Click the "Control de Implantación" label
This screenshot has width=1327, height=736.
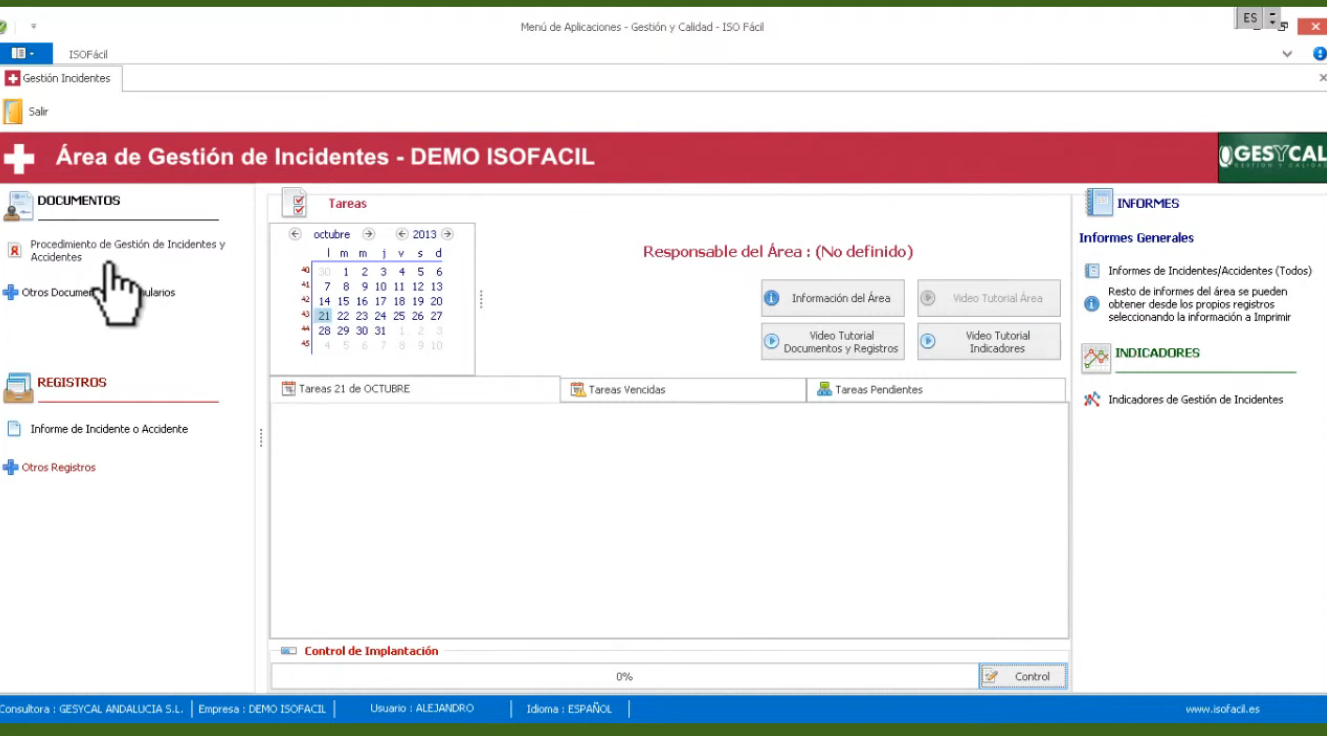371,651
